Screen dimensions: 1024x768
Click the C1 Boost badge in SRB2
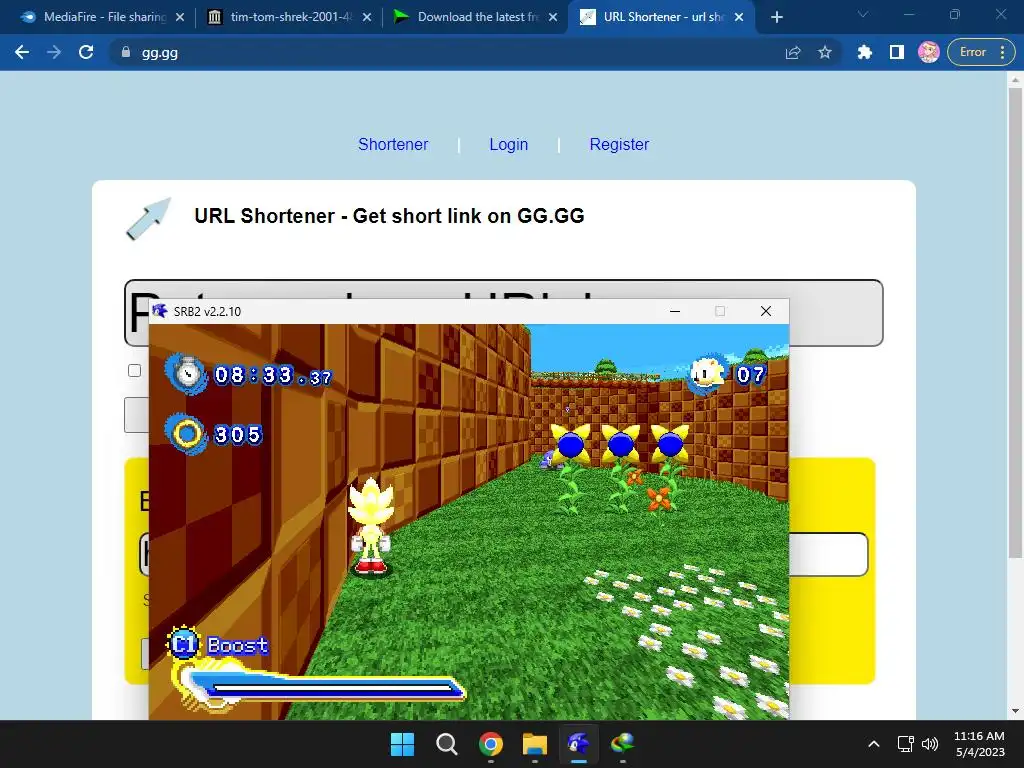pos(183,644)
